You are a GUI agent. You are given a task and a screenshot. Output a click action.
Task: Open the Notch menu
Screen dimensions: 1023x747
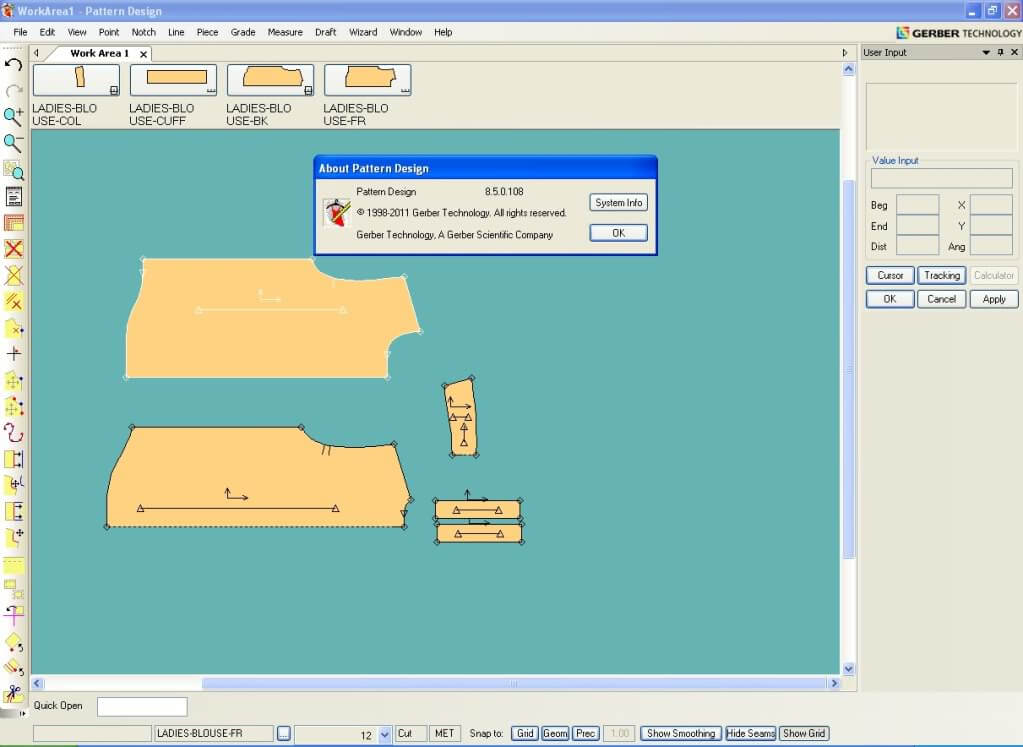click(144, 32)
